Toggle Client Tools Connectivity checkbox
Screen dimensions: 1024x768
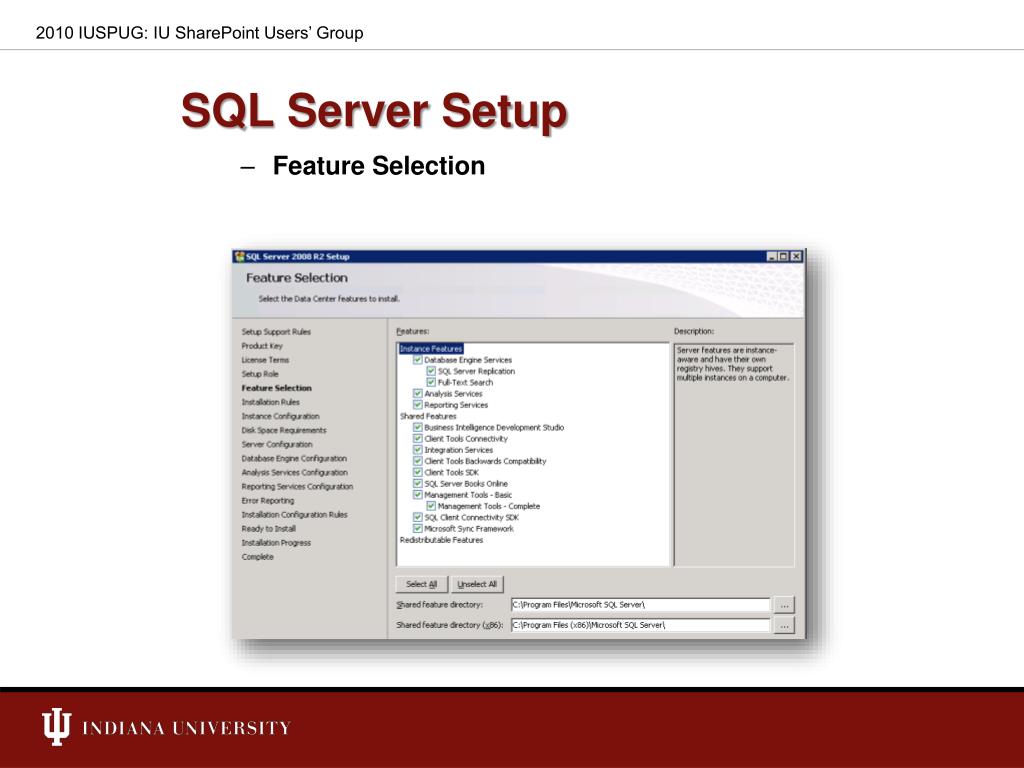(x=418, y=439)
